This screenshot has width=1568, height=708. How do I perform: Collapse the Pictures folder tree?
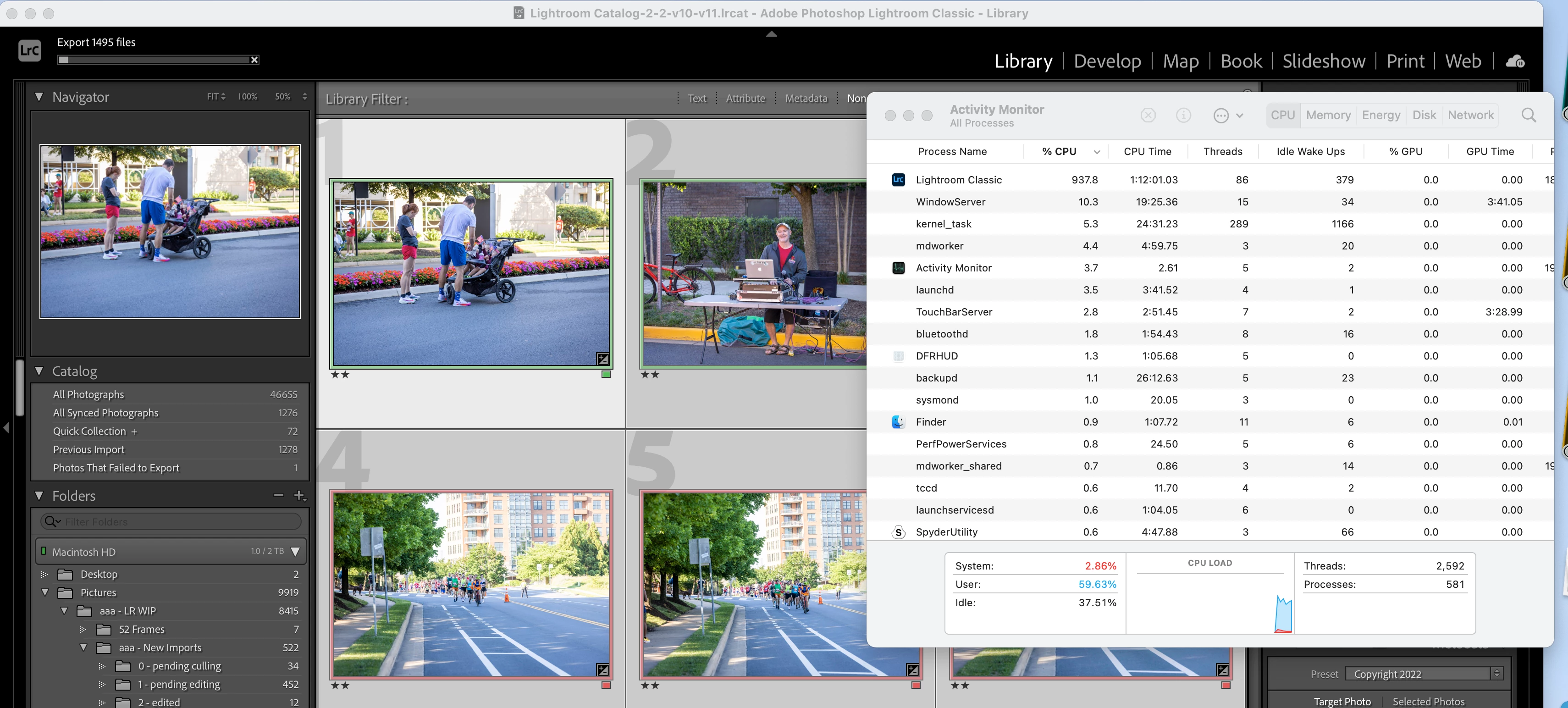tap(45, 592)
